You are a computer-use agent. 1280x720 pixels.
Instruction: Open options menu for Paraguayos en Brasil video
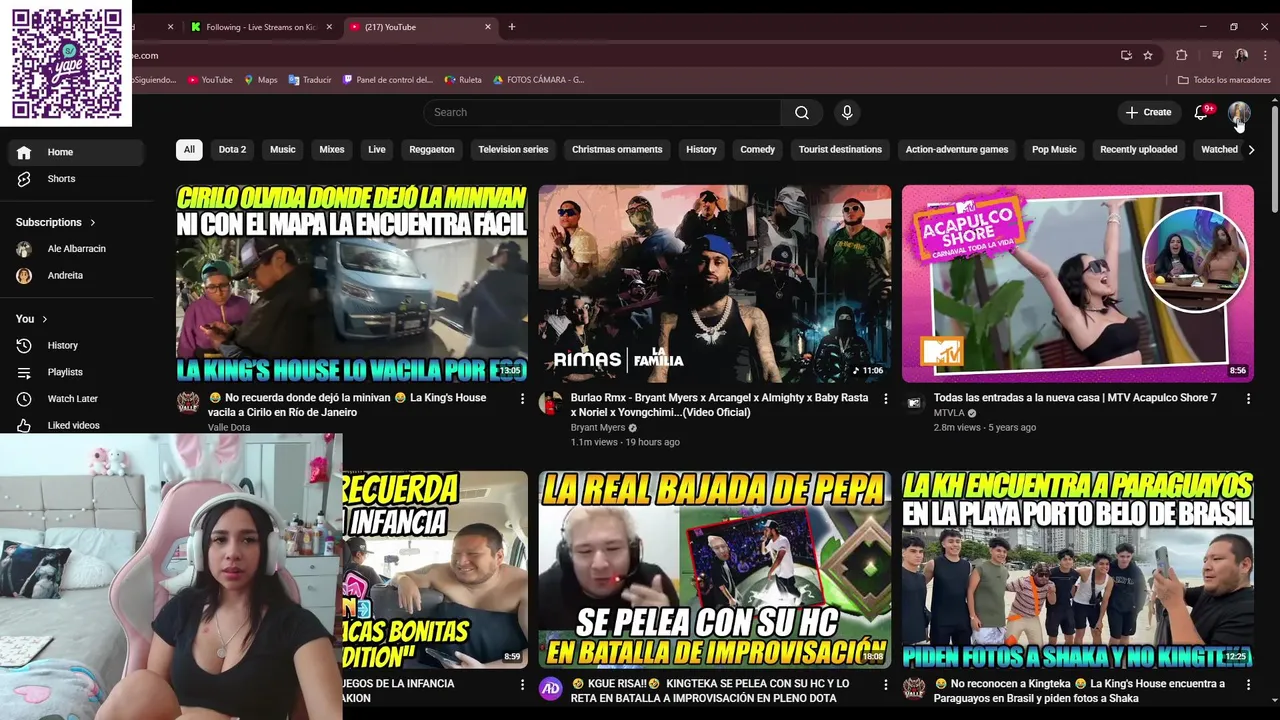coord(1248,685)
